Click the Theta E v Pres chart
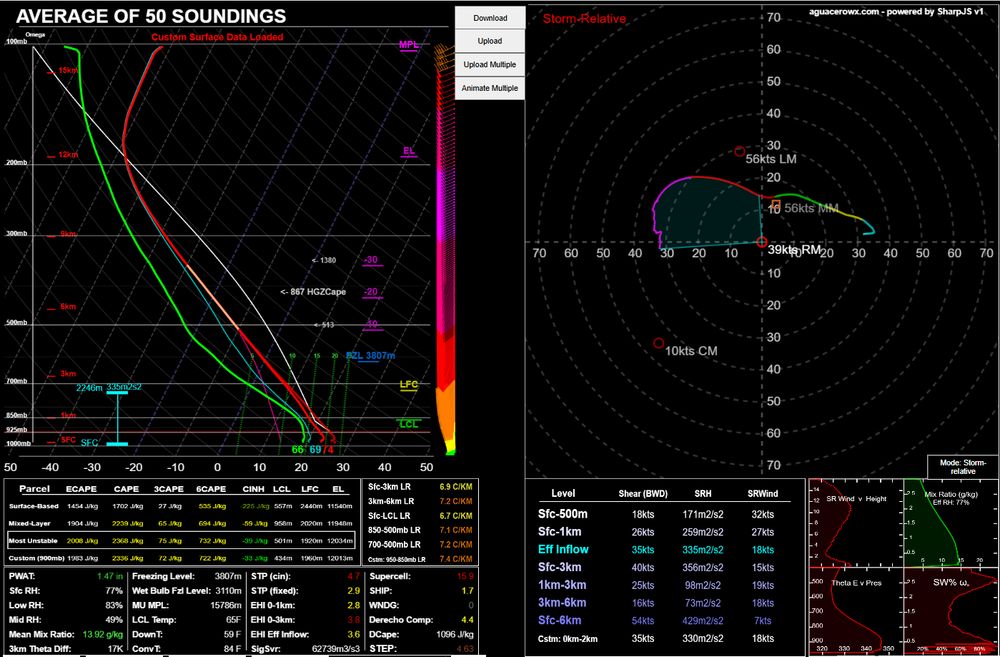This screenshot has height=657, width=1000. click(x=855, y=611)
